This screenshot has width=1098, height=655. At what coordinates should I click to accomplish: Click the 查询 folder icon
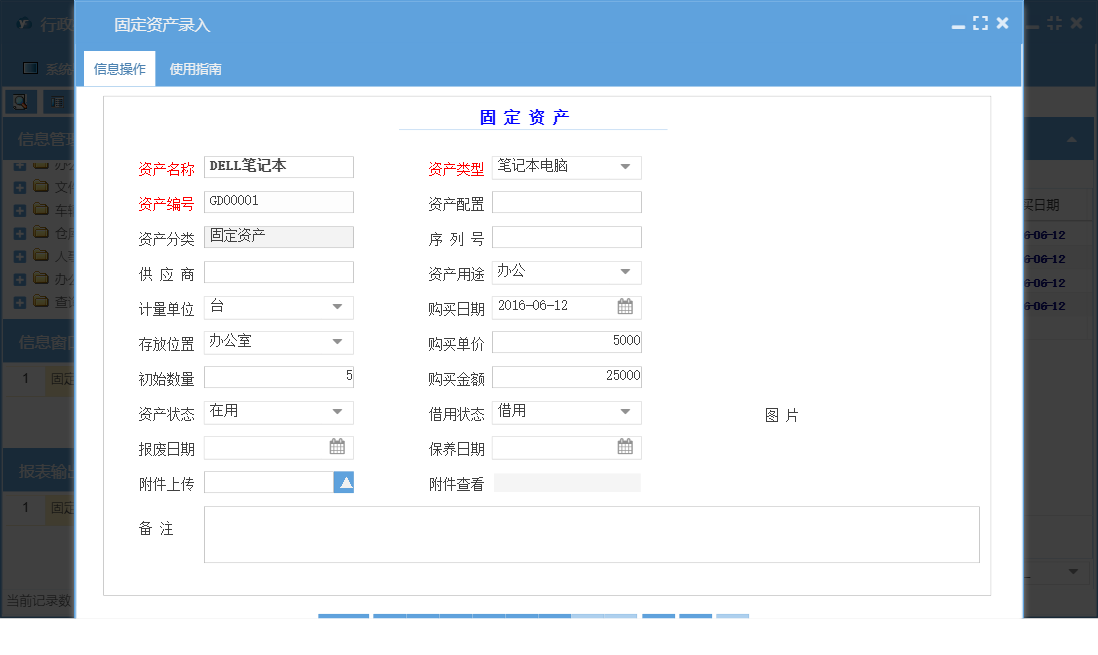(x=42, y=302)
